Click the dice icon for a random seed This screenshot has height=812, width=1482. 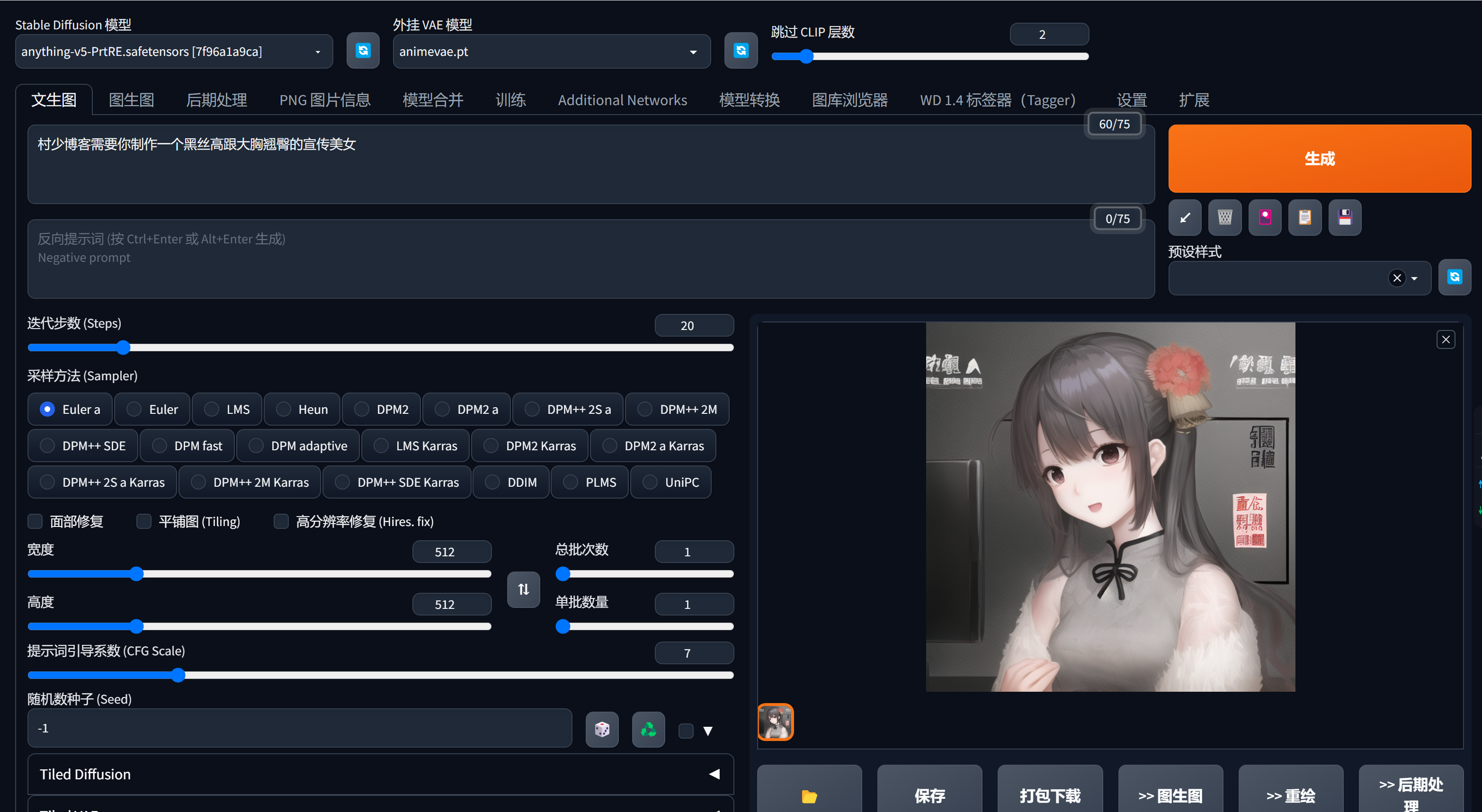(602, 729)
